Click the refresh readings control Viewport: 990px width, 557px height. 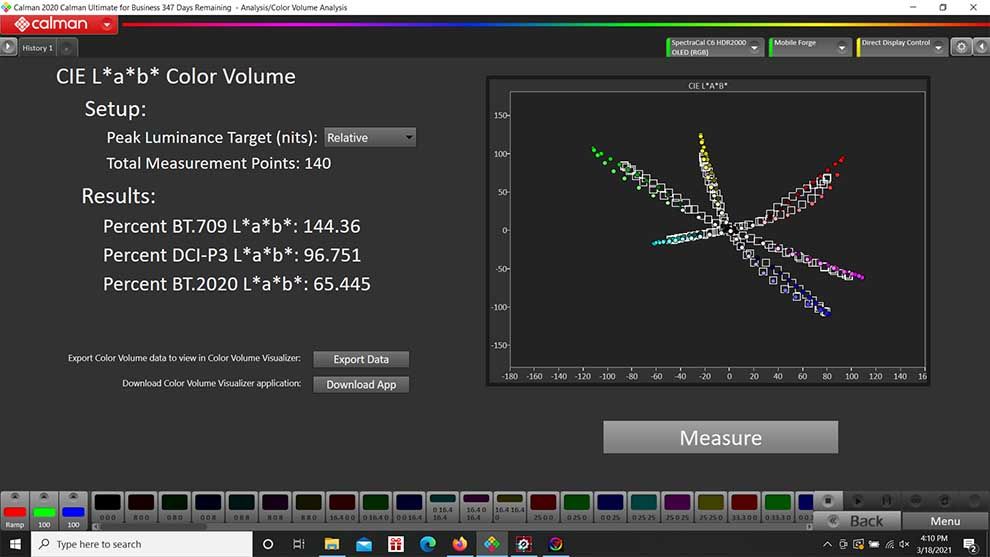coord(945,501)
